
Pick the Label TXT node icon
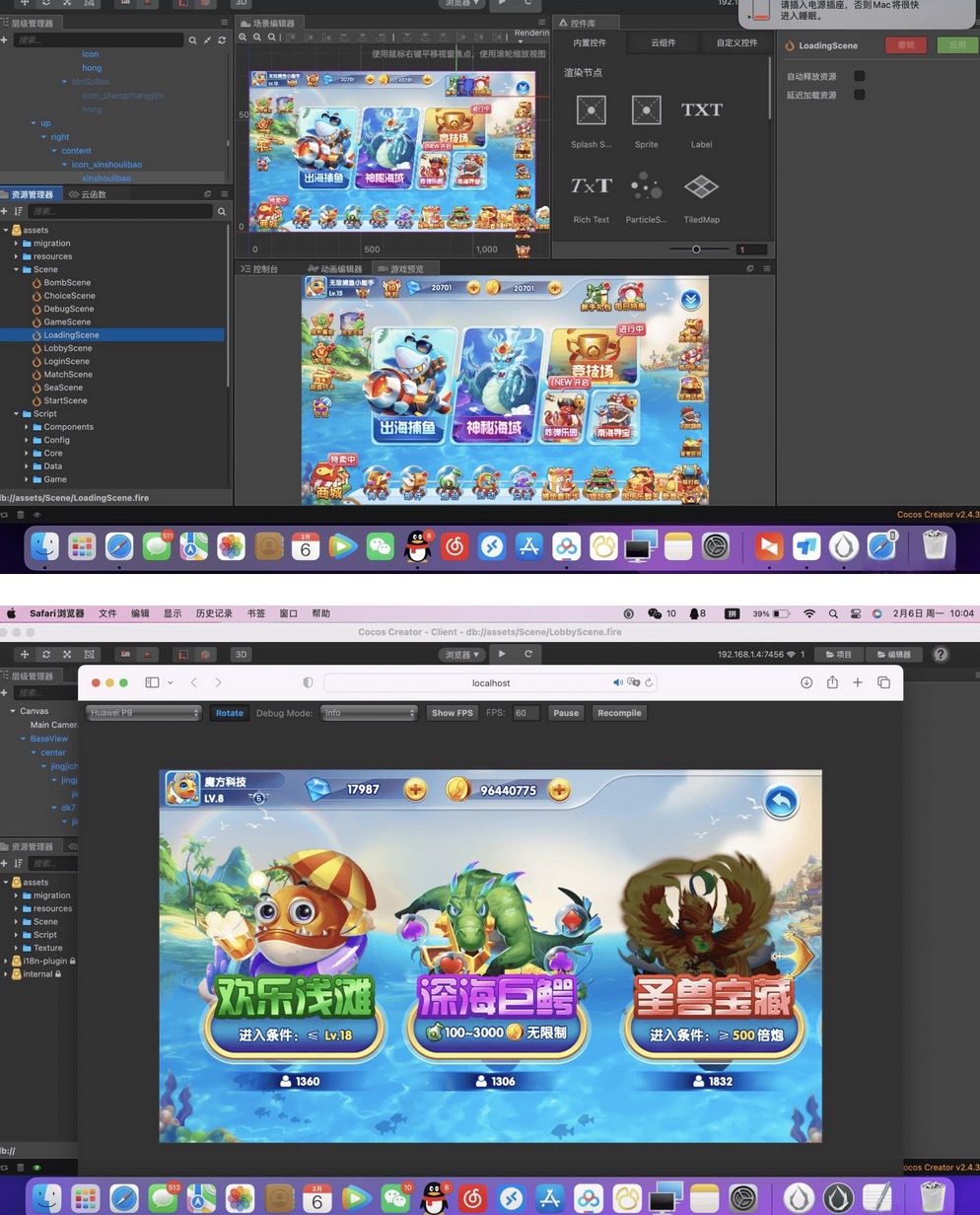pyautogui.click(x=701, y=110)
